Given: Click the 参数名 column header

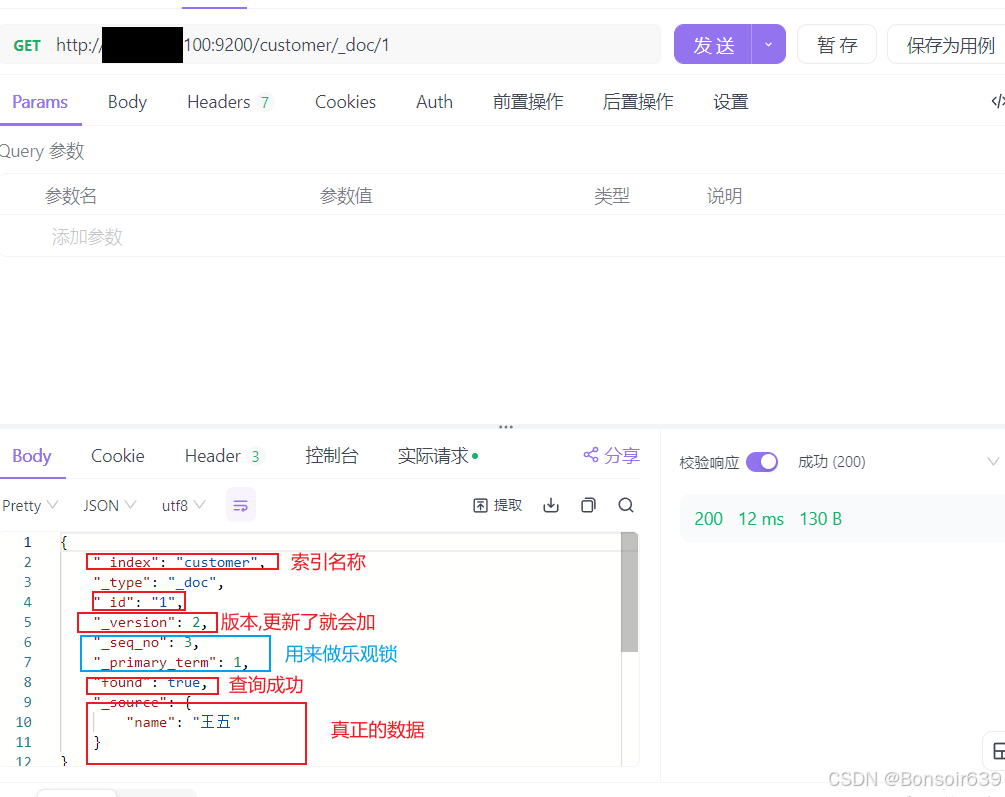Looking at the screenshot, I should 71,196.
